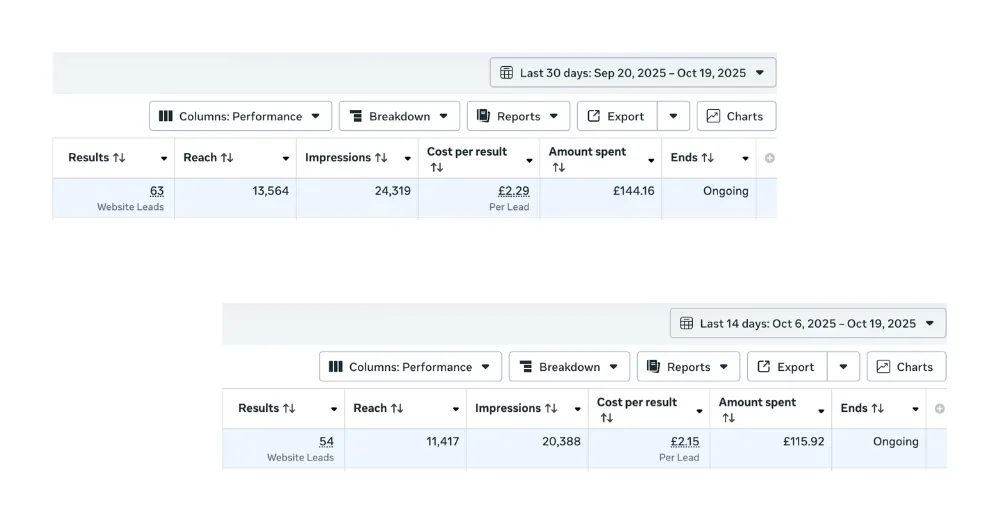Click the plus add-column icon in upper table
Viewport: 1000px width, 523px height.
(x=769, y=158)
